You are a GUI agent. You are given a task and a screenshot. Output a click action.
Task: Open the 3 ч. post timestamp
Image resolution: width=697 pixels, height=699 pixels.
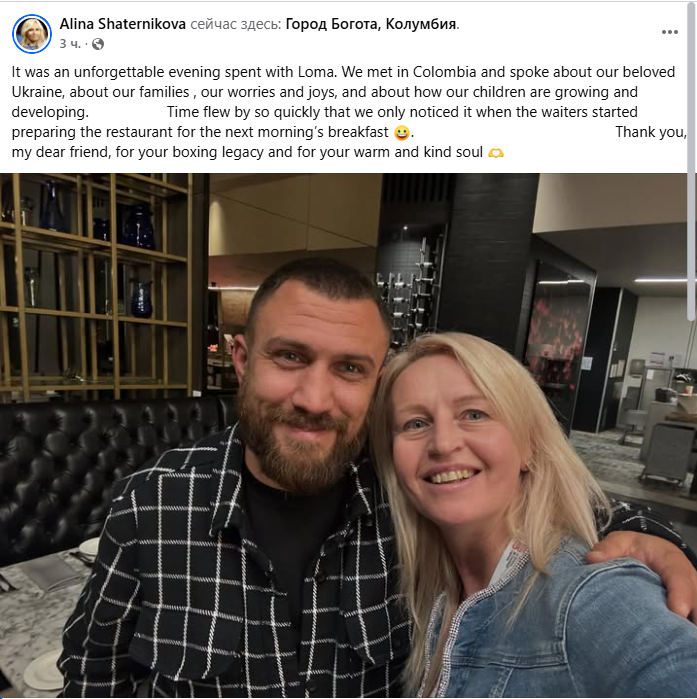click(70, 44)
